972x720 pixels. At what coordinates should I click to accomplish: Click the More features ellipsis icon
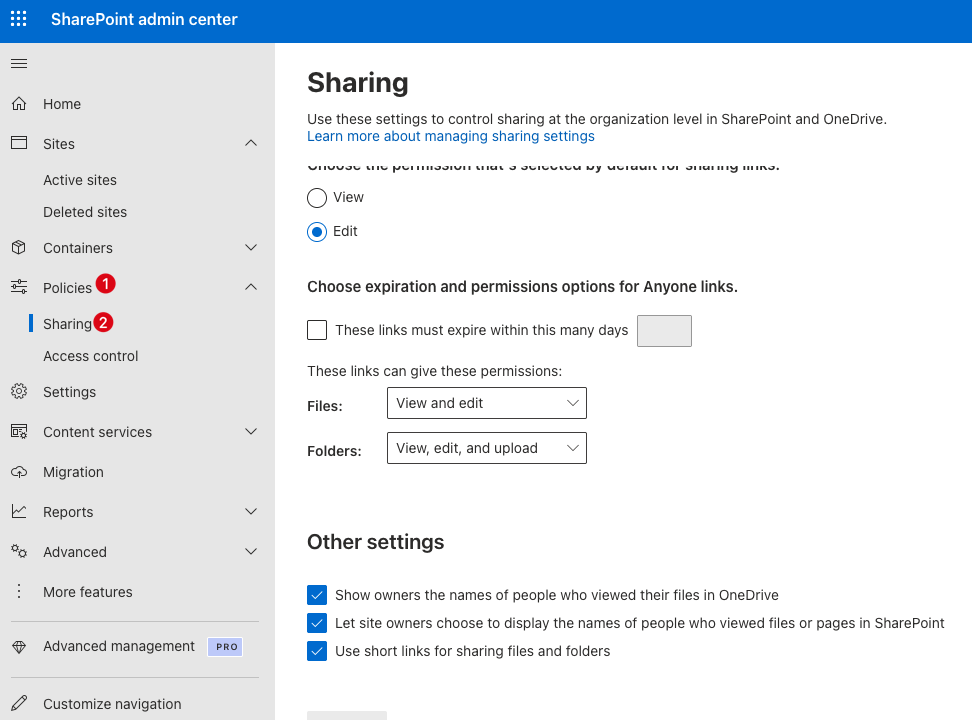pos(19,592)
